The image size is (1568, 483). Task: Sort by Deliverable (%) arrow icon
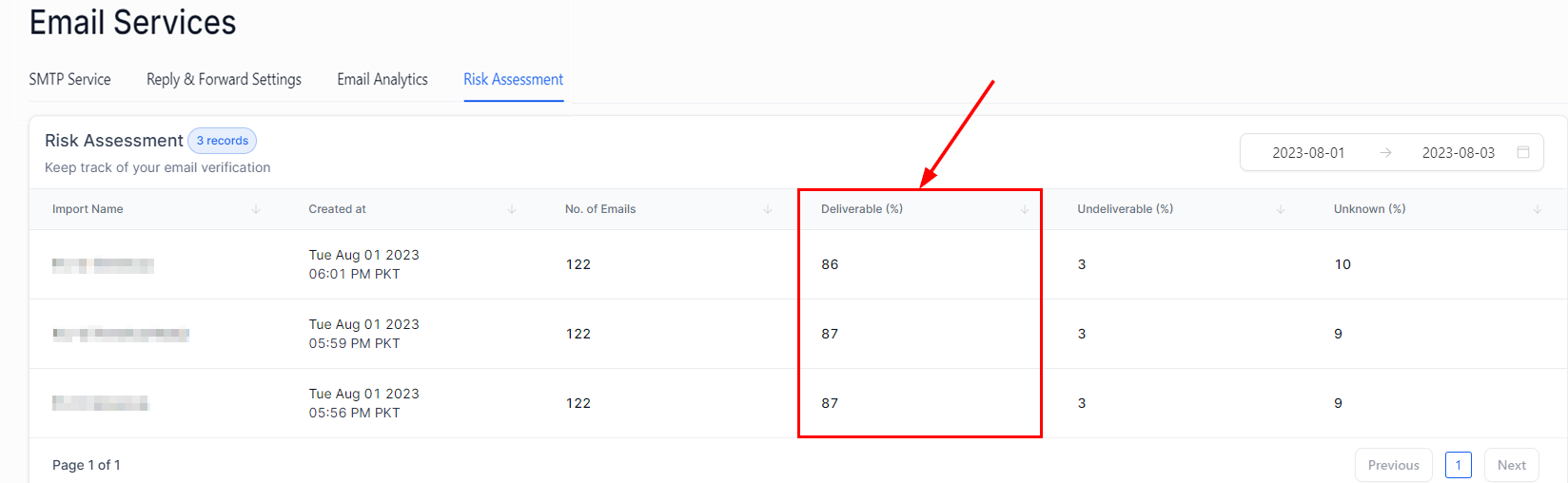click(1025, 209)
